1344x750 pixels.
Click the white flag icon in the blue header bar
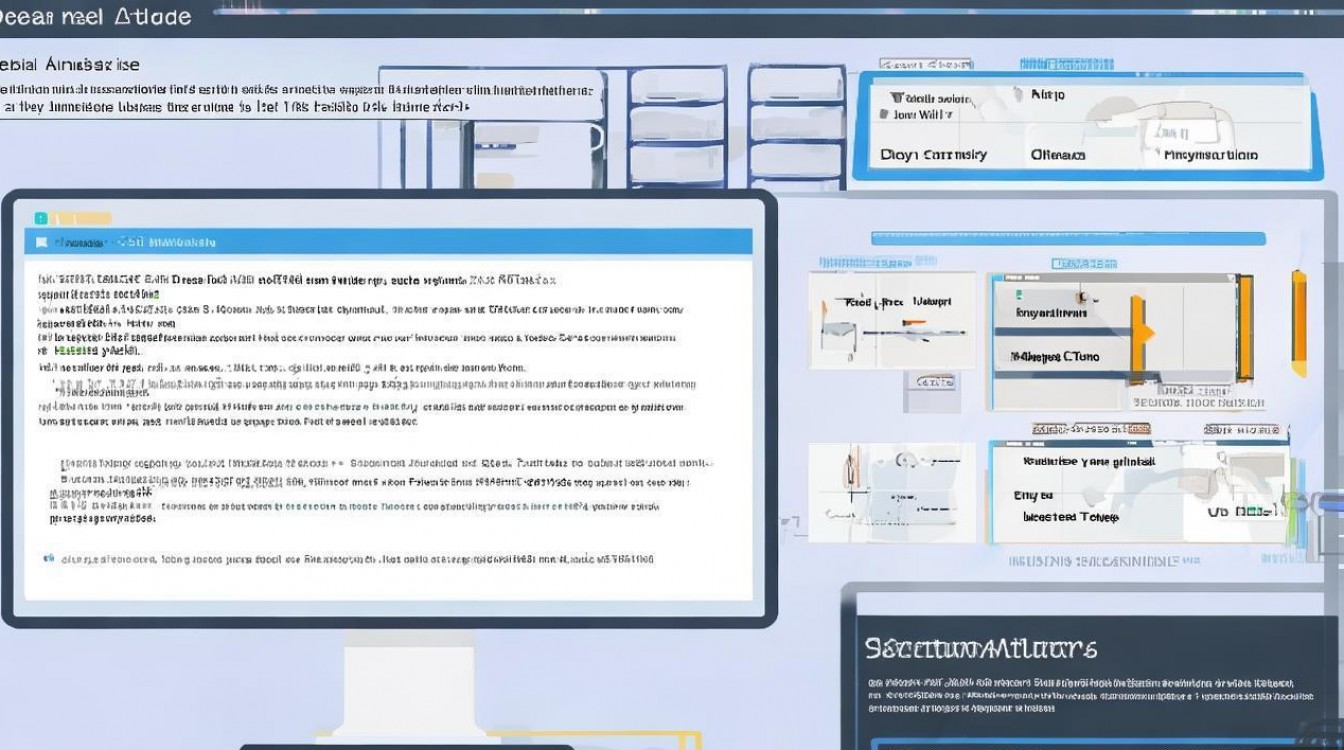pyautogui.click(x=41, y=242)
